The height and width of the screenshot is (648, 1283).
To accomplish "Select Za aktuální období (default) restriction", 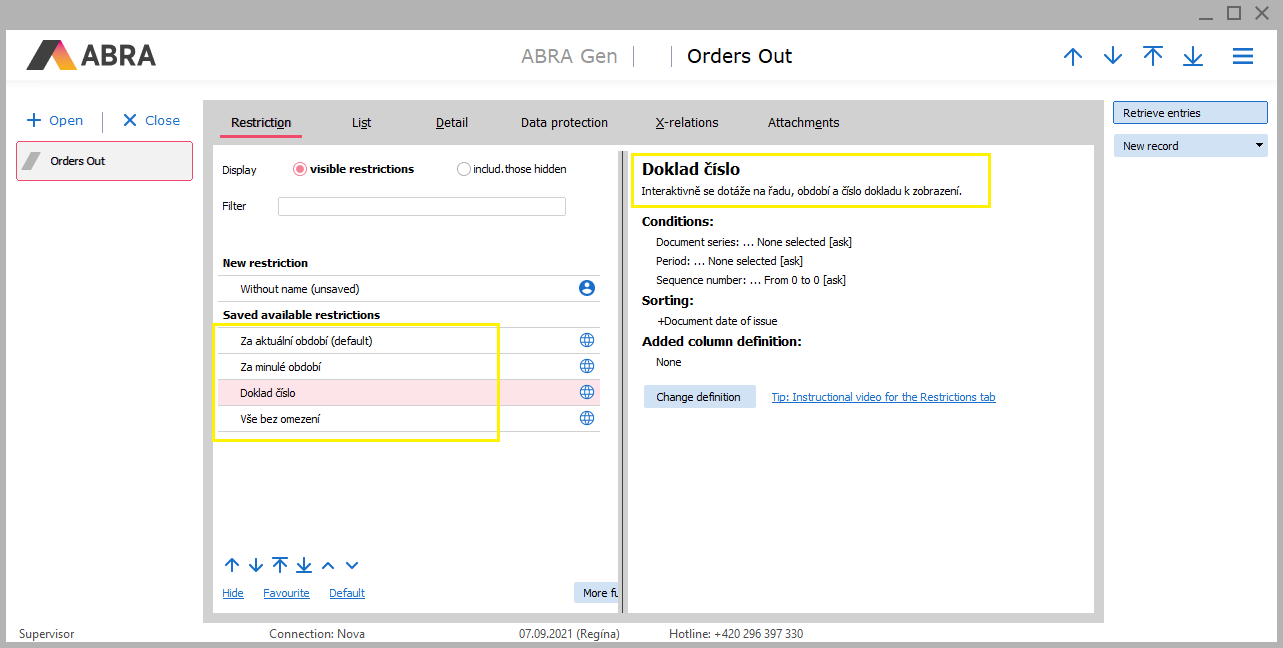I will pyautogui.click(x=409, y=341).
